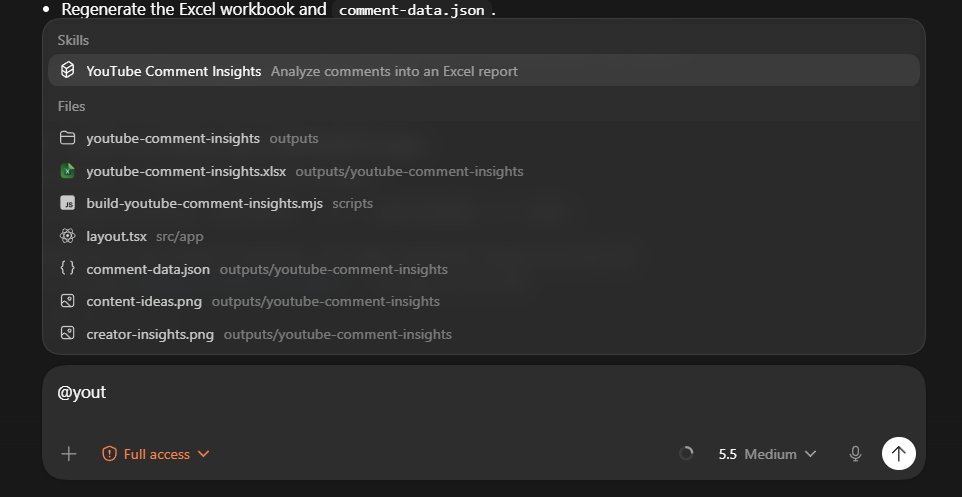
Task: Click the curly braces icon for comment-data.json
Action: (x=67, y=268)
